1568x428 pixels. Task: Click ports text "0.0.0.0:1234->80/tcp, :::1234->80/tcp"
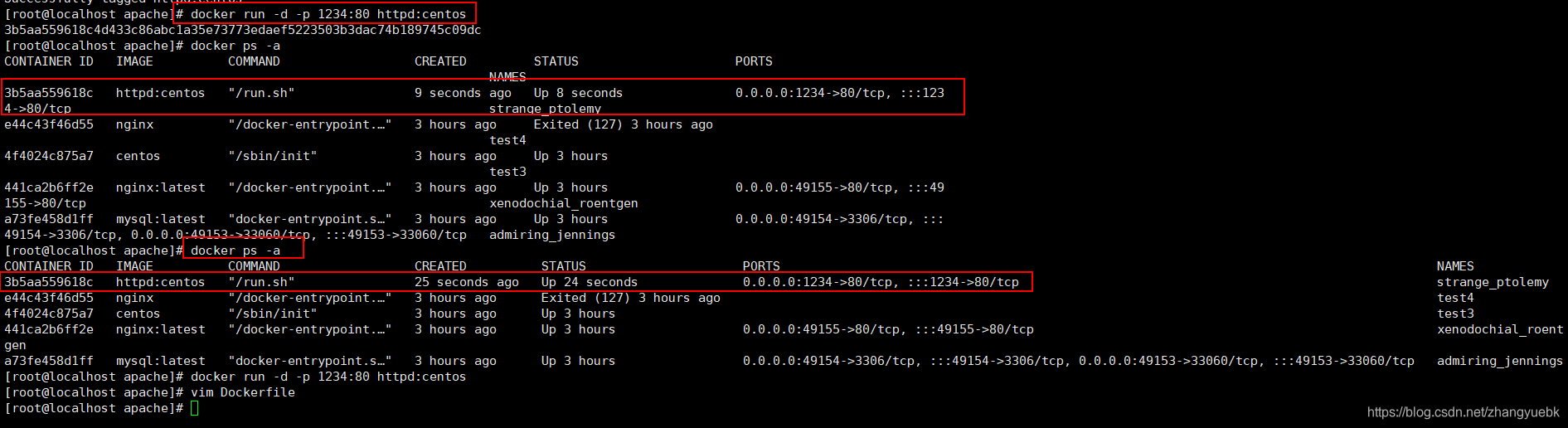click(881, 282)
